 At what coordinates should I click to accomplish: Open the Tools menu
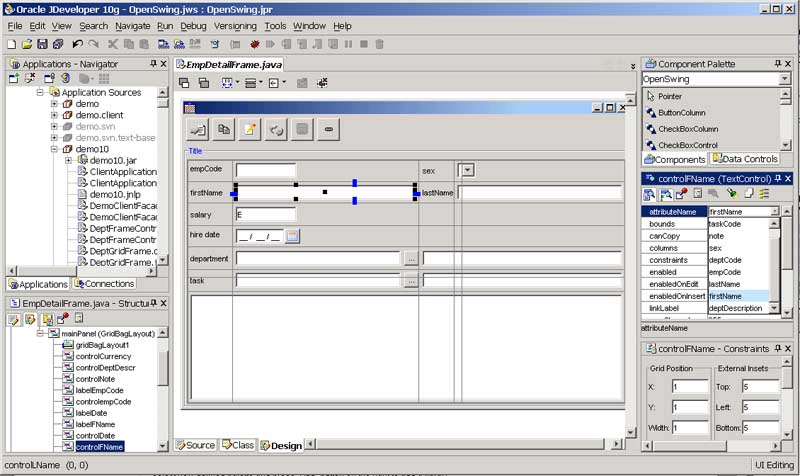(275, 26)
